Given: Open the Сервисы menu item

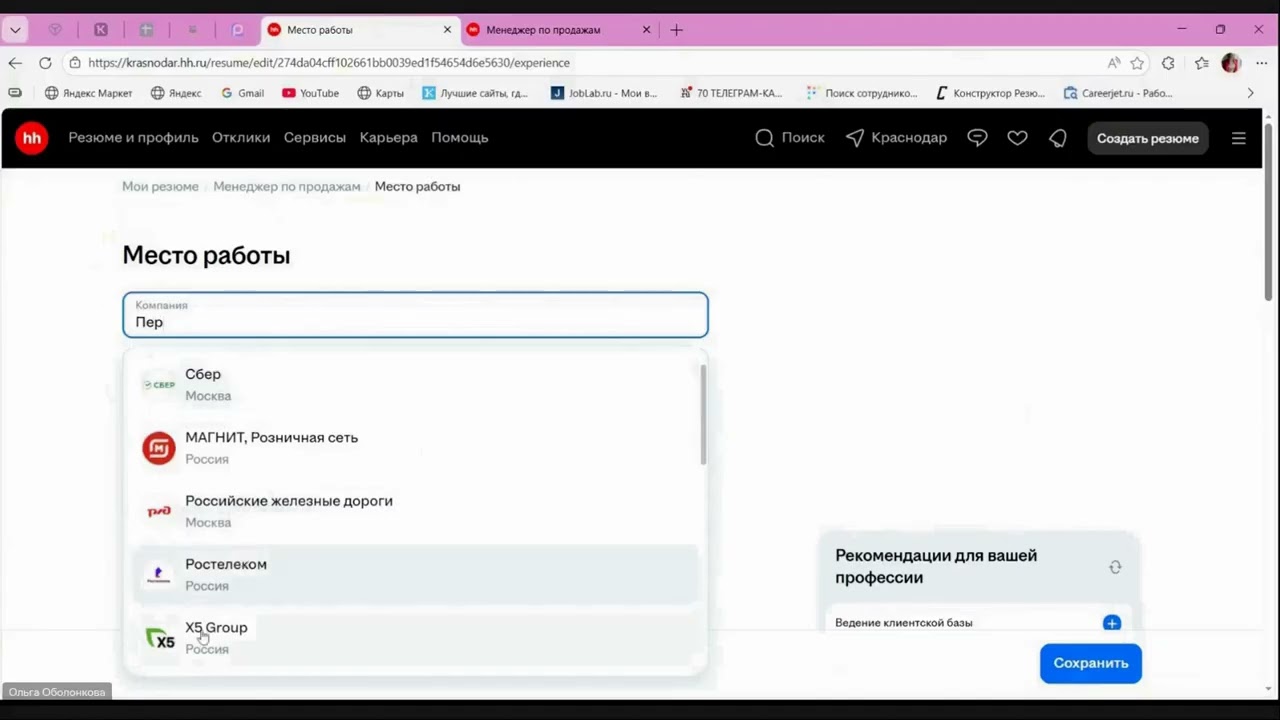Looking at the screenshot, I should pyautogui.click(x=314, y=138).
